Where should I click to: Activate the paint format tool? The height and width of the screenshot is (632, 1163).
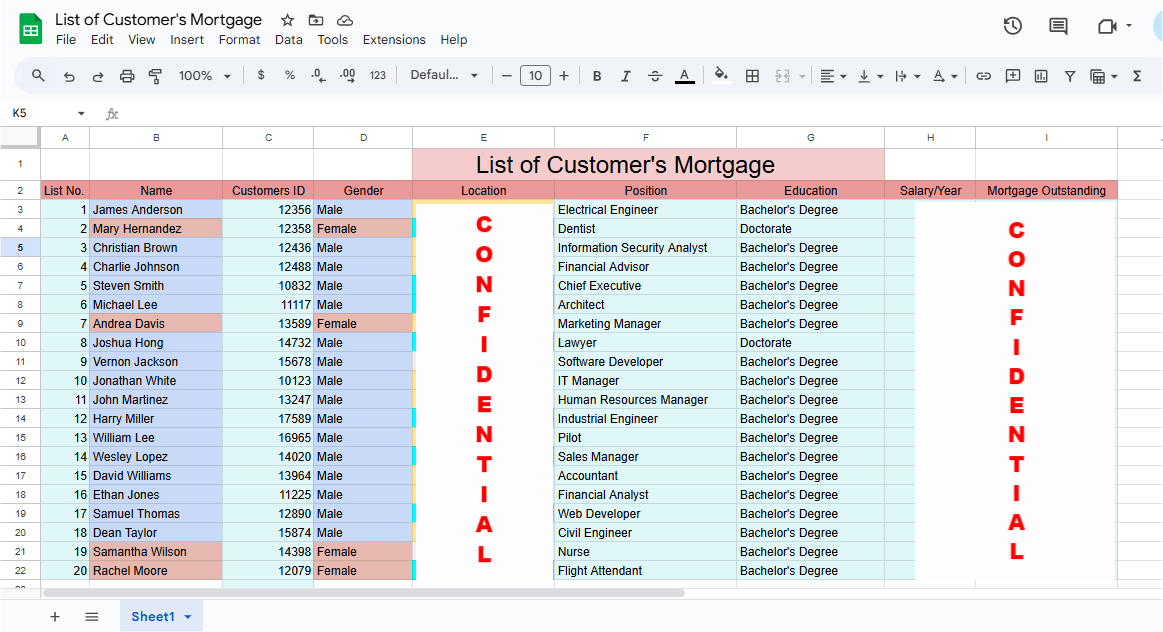coord(155,76)
